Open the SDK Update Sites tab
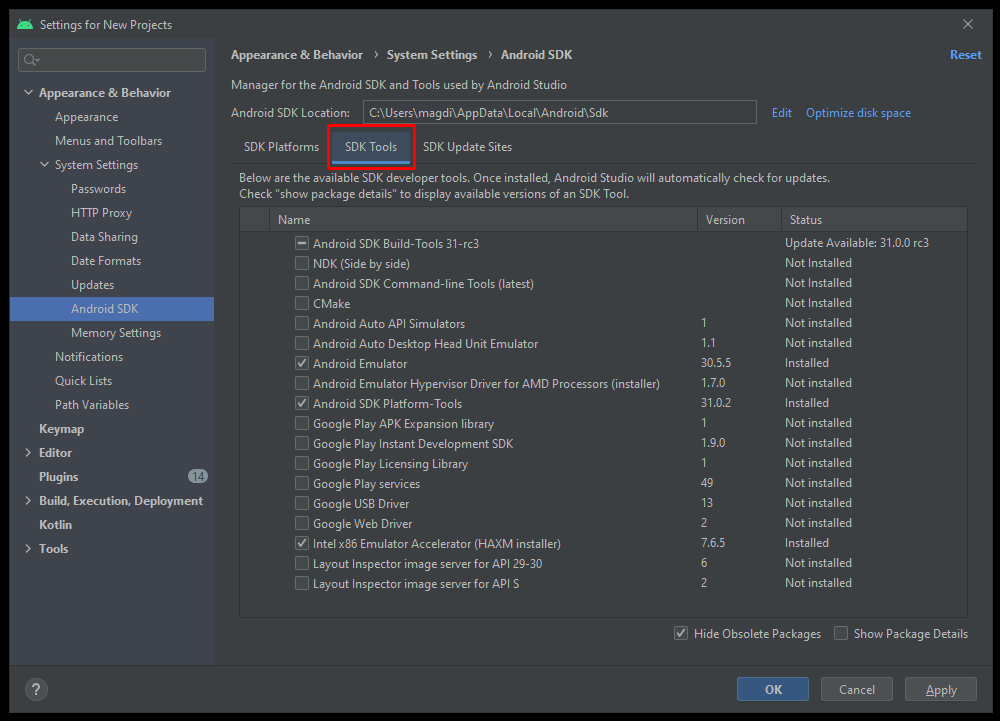This screenshot has width=1000, height=721. pyautogui.click(x=467, y=147)
